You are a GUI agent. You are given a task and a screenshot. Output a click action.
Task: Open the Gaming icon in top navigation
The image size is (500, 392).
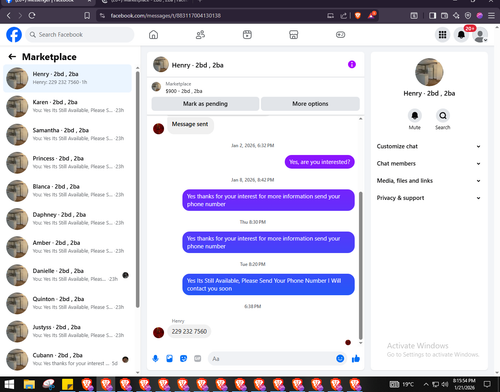340,35
